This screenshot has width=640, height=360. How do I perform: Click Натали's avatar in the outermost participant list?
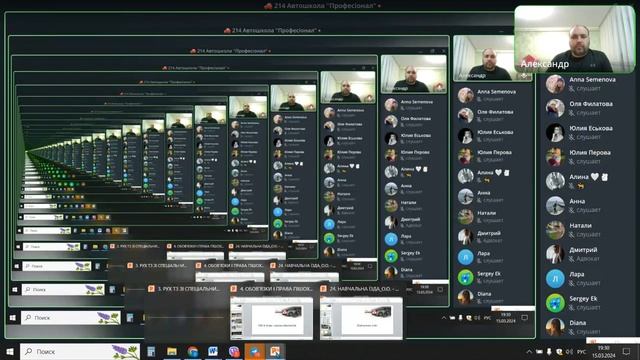click(x=556, y=230)
